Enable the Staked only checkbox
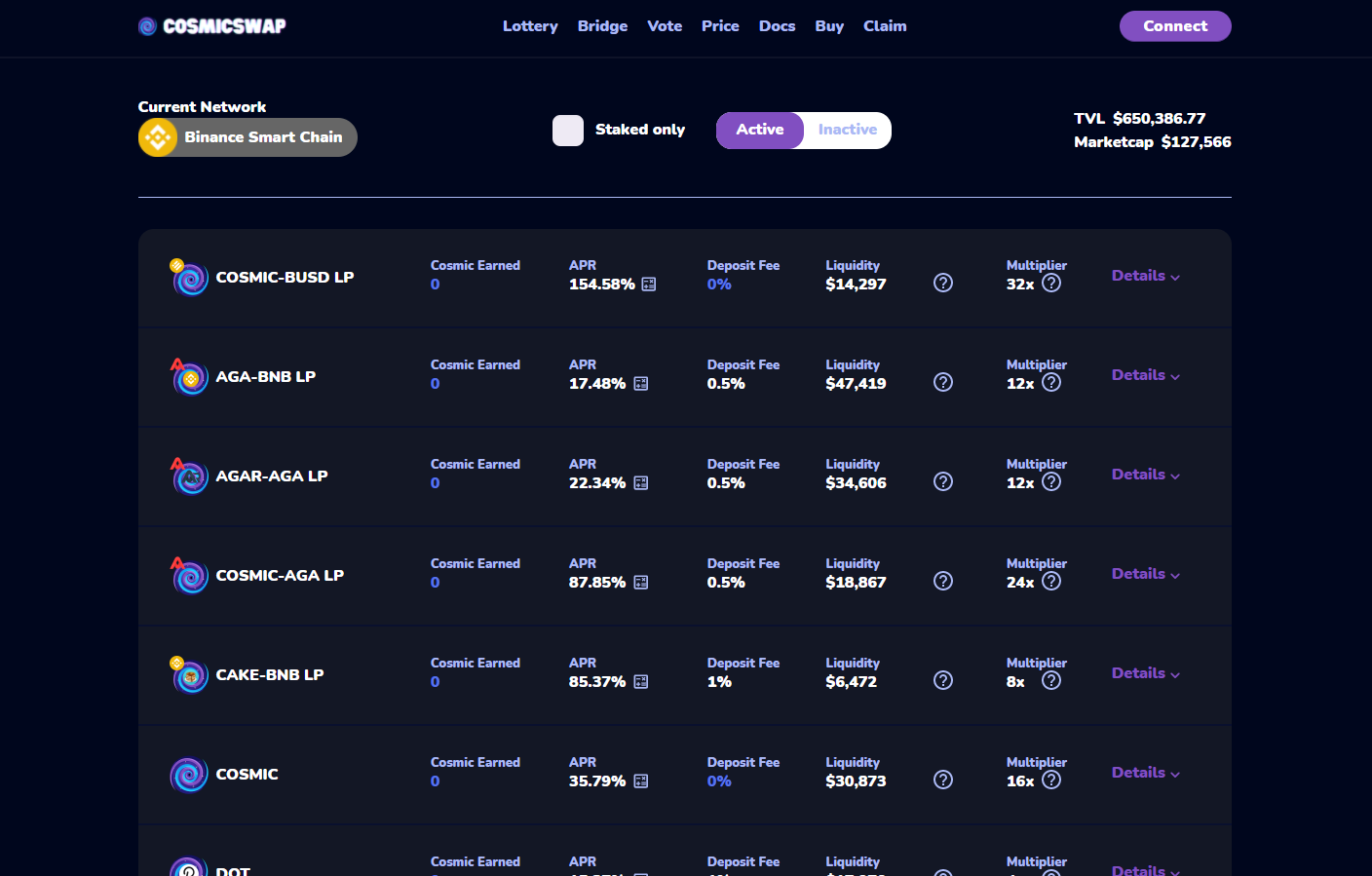This screenshot has width=1372, height=876. (x=568, y=131)
